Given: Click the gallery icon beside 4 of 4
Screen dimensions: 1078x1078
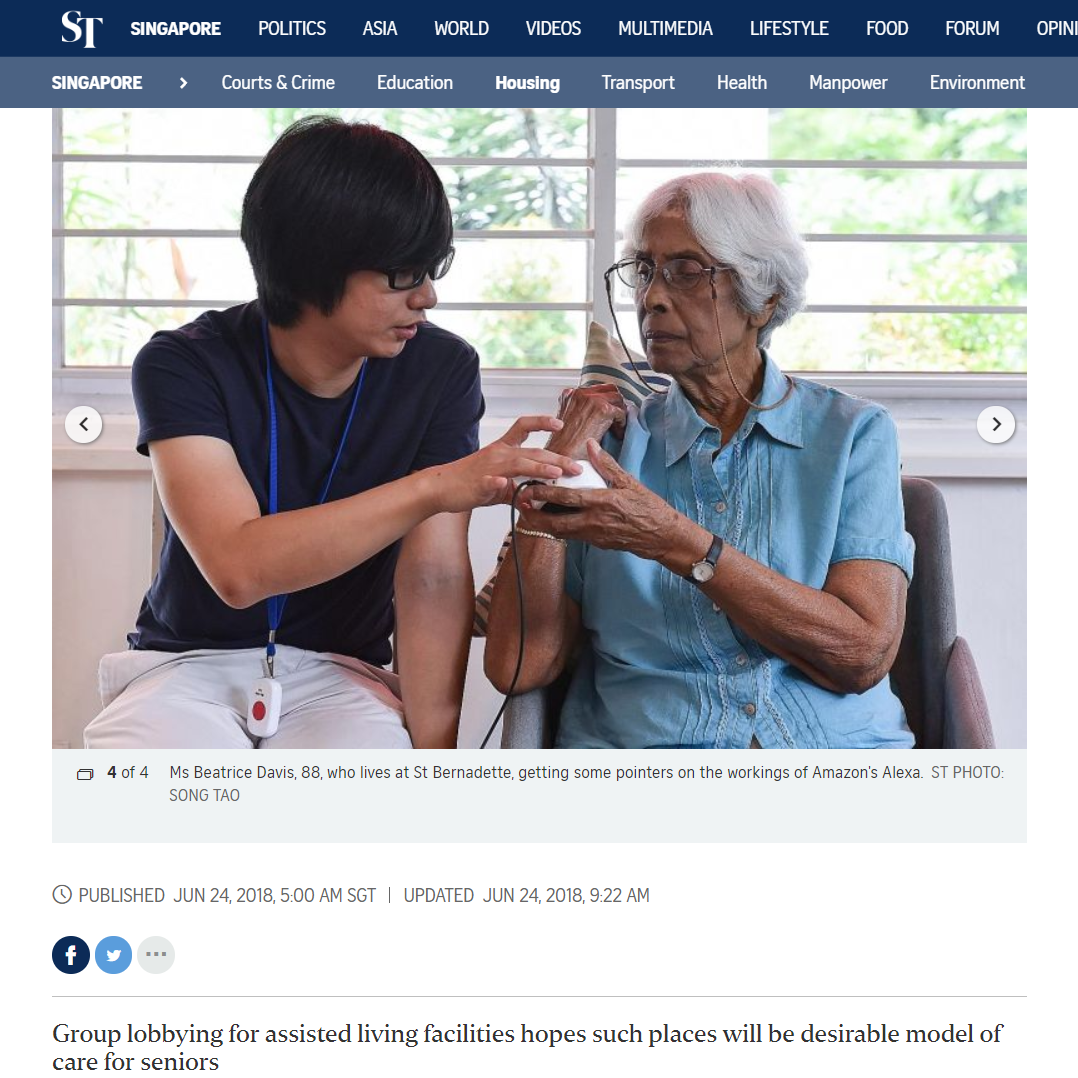Looking at the screenshot, I should coord(85,774).
